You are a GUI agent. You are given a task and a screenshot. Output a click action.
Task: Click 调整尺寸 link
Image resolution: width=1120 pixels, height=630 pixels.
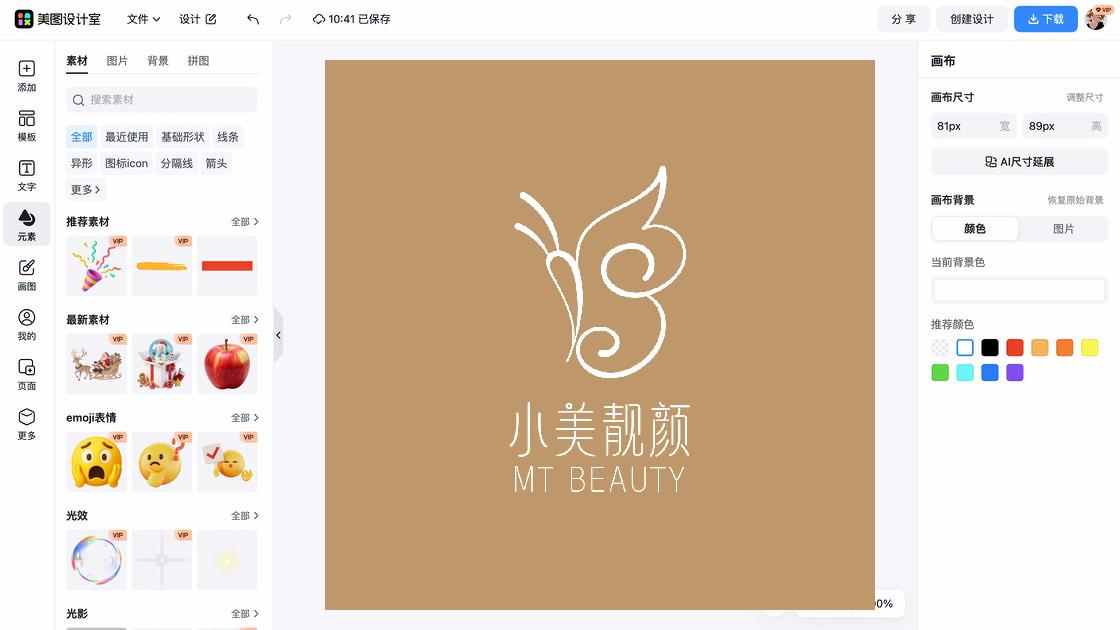[x=1084, y=97]
